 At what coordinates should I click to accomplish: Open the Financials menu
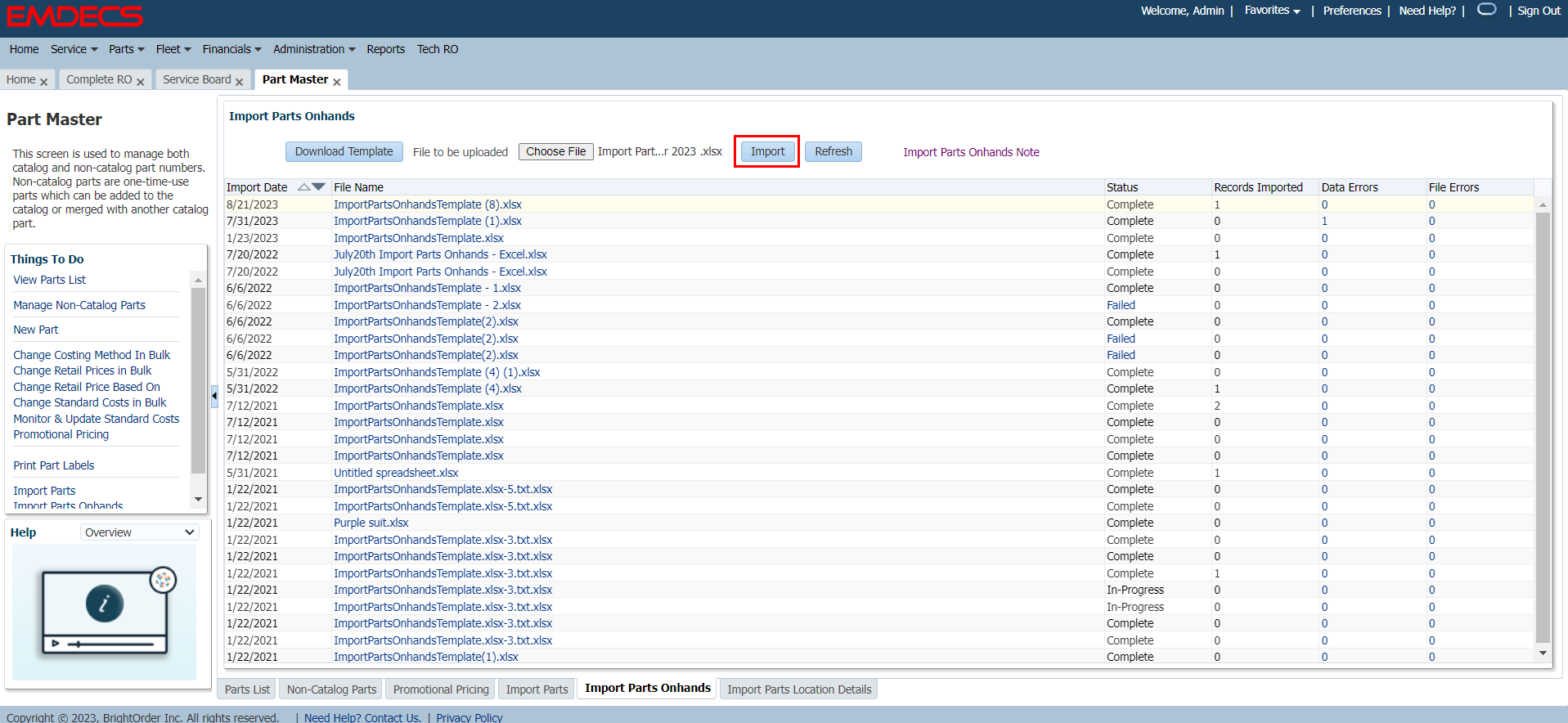point(232,49)
